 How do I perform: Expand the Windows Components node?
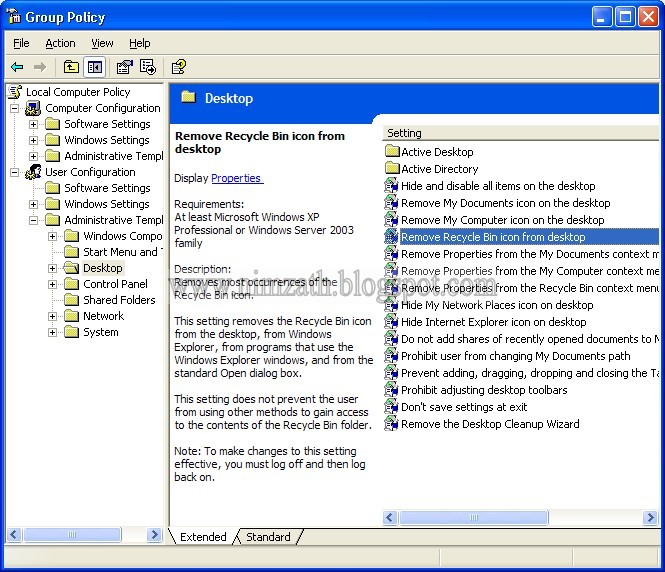[53, 236]
